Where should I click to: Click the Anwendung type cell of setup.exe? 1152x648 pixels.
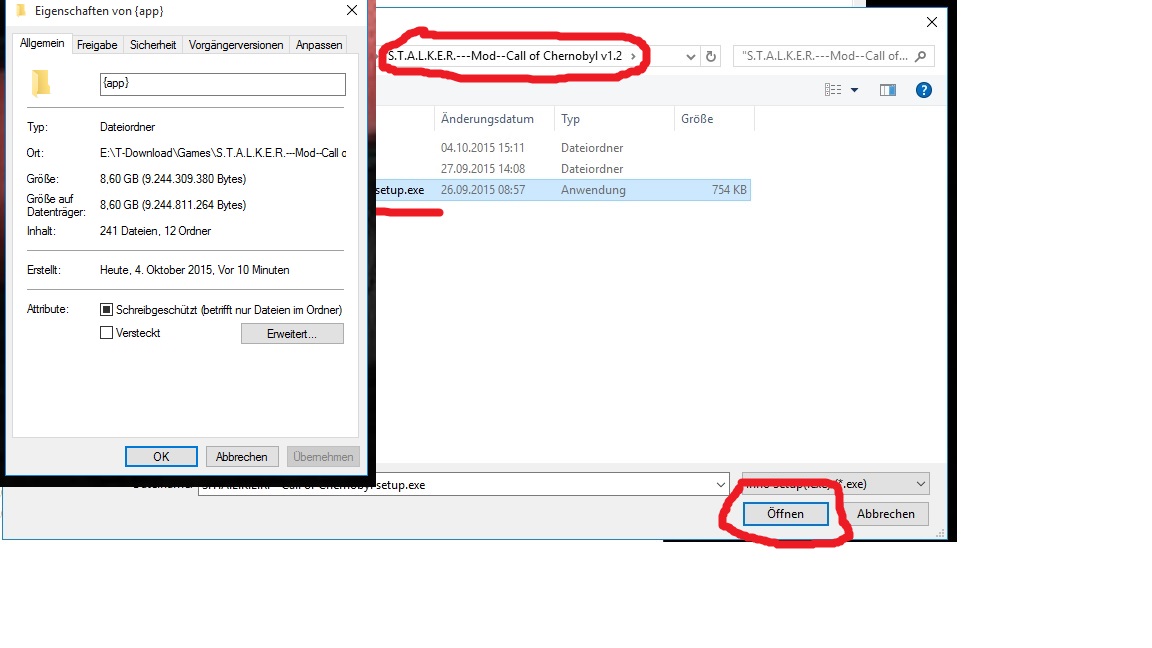pyautogui.click(x=593, y=190)
